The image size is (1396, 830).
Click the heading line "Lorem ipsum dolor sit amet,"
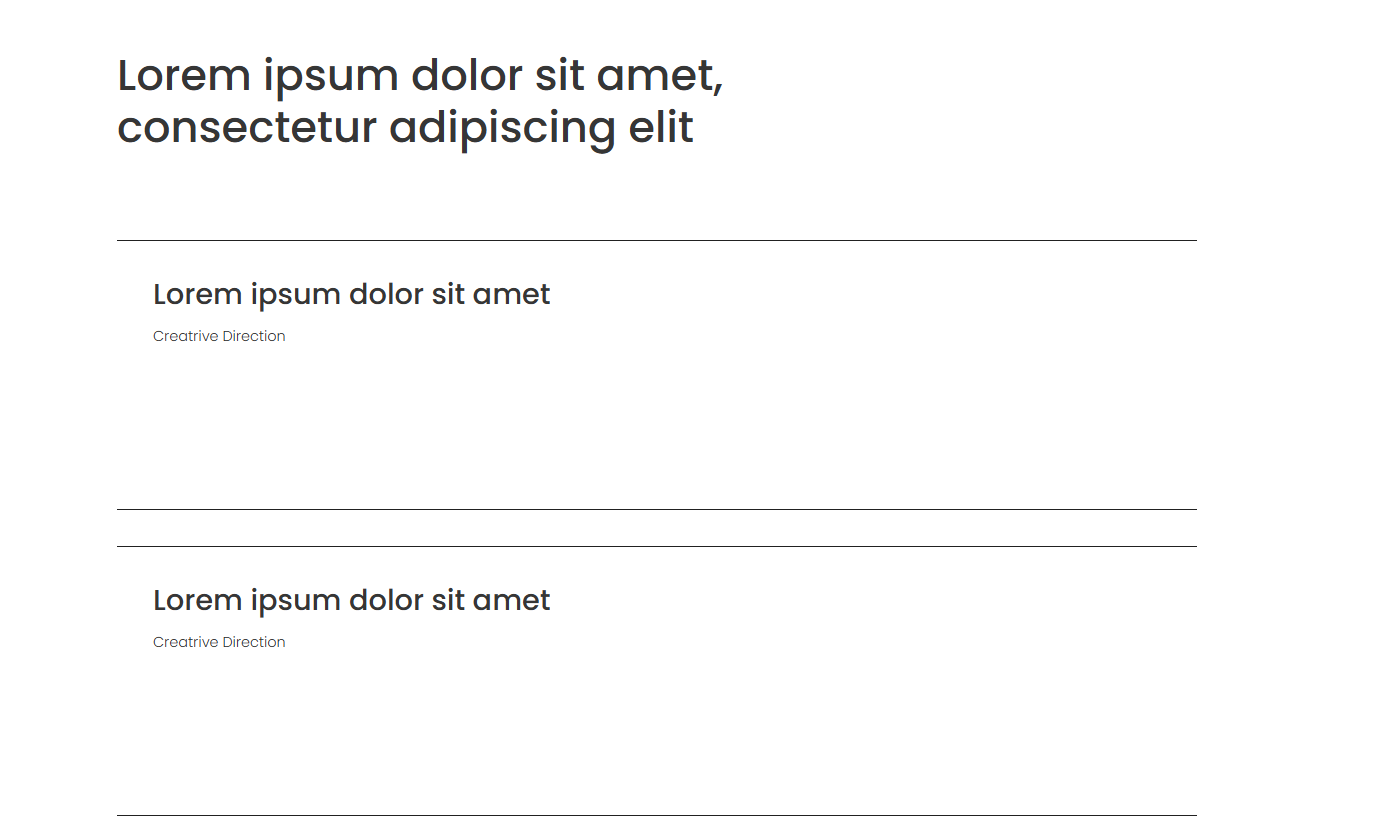[x=420, y=76]
